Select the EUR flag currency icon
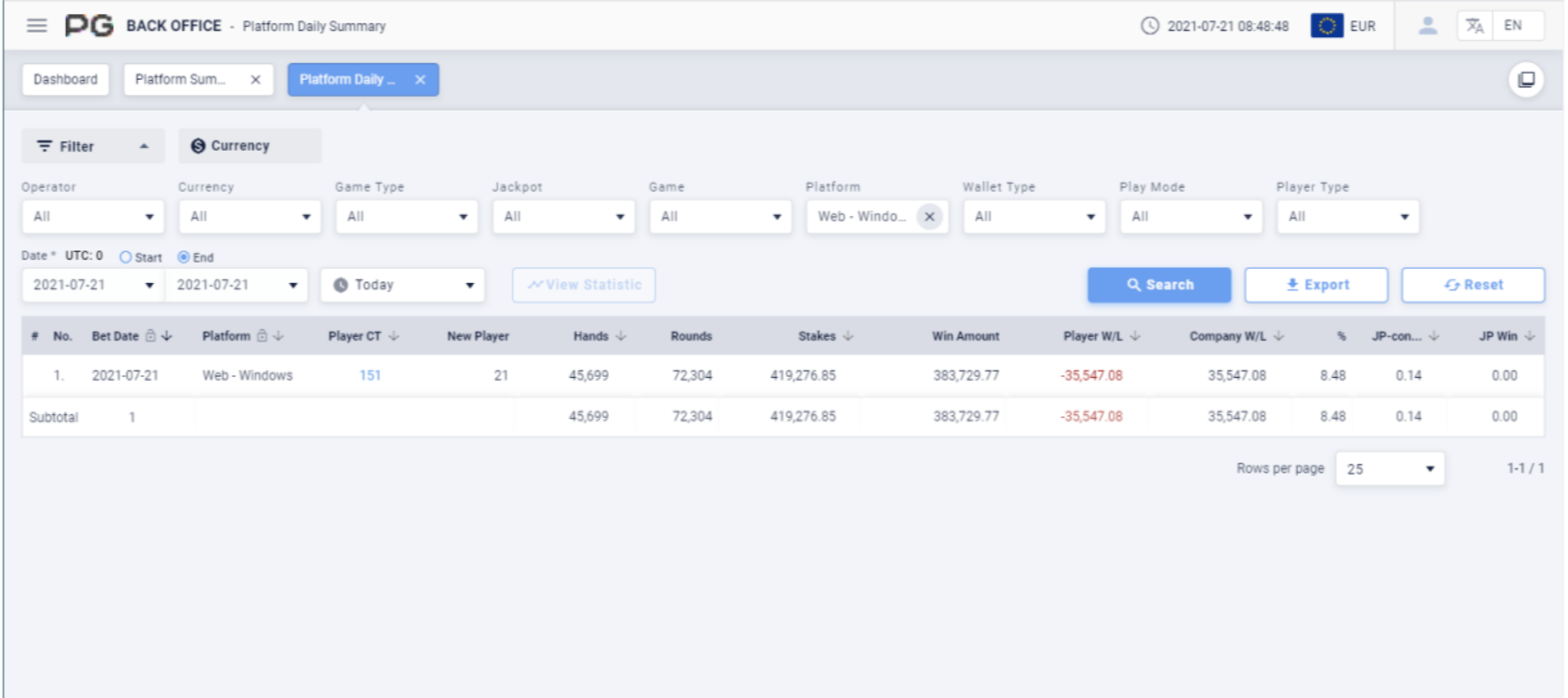 coord(1327,26)
